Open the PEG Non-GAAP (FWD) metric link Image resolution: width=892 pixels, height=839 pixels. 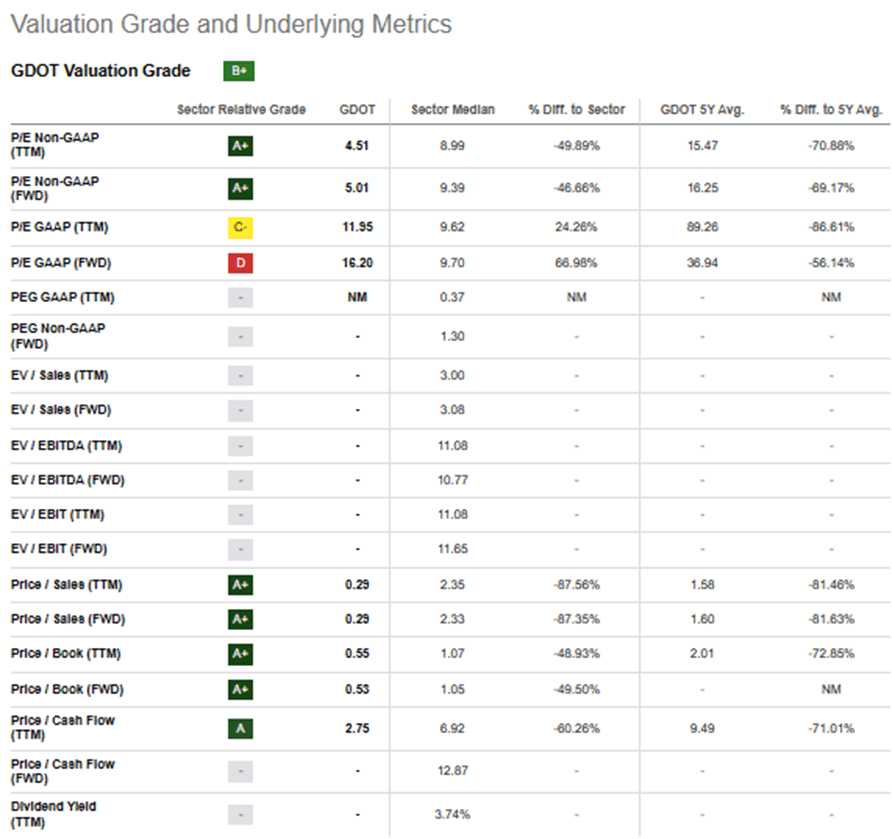(58, 336)
